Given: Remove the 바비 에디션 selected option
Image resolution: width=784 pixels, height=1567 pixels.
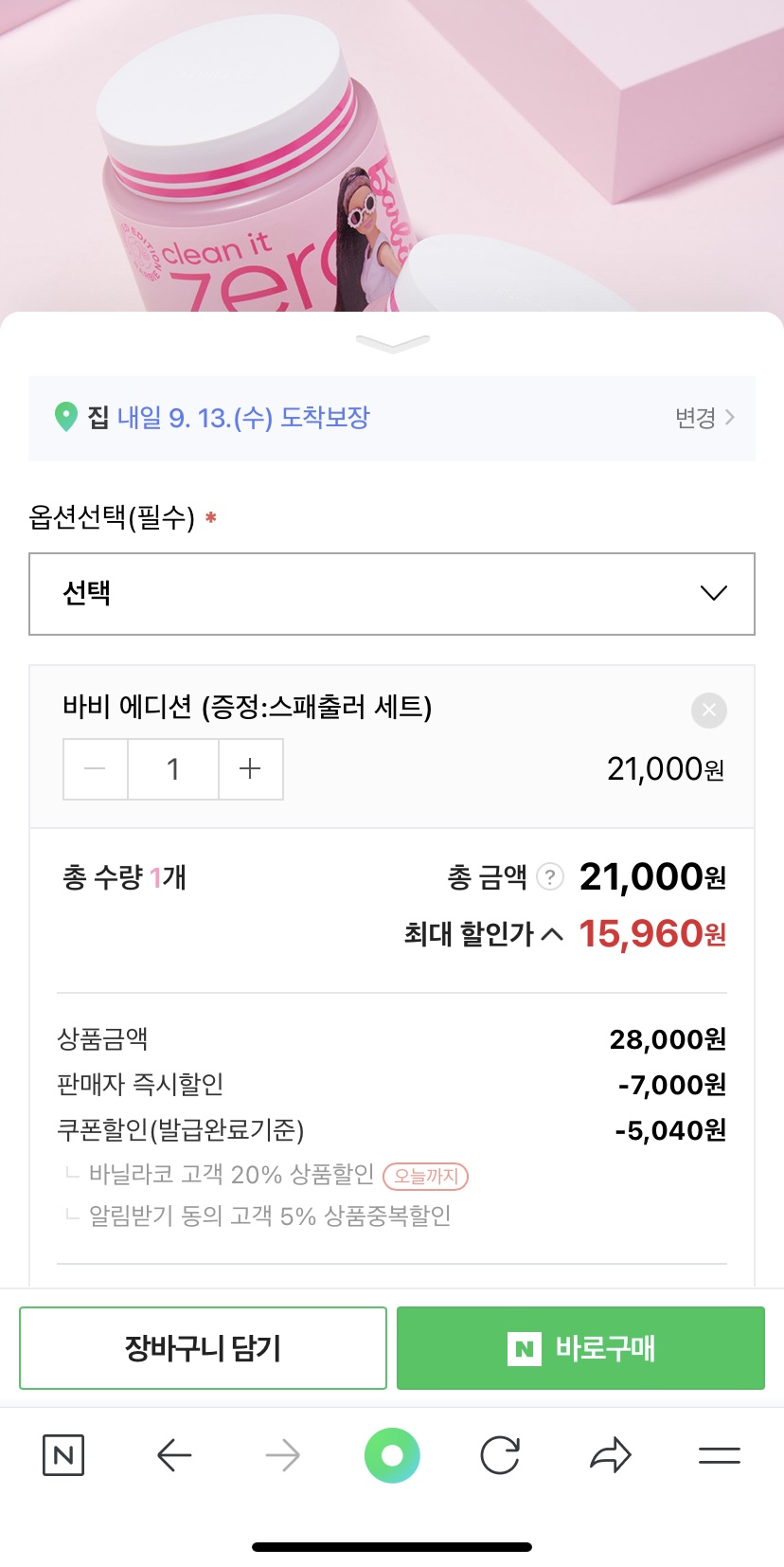Looking at the screenshot, I should (709, 710).
